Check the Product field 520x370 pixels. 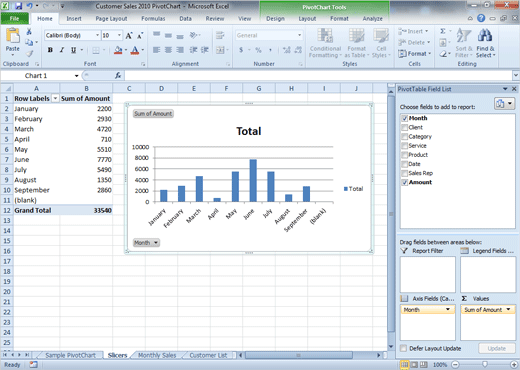tap(405, 155)
